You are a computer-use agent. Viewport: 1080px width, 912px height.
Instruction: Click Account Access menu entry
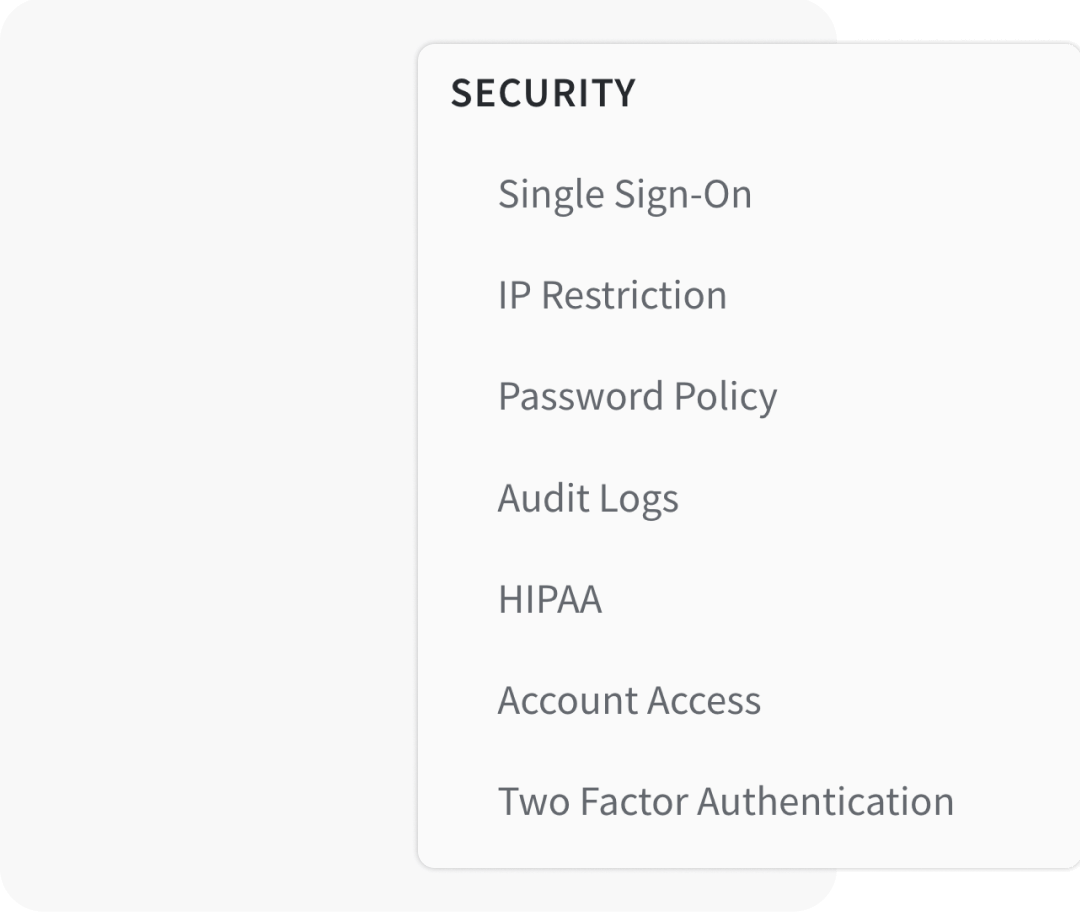pyautogui.click(x=630, y=700)
